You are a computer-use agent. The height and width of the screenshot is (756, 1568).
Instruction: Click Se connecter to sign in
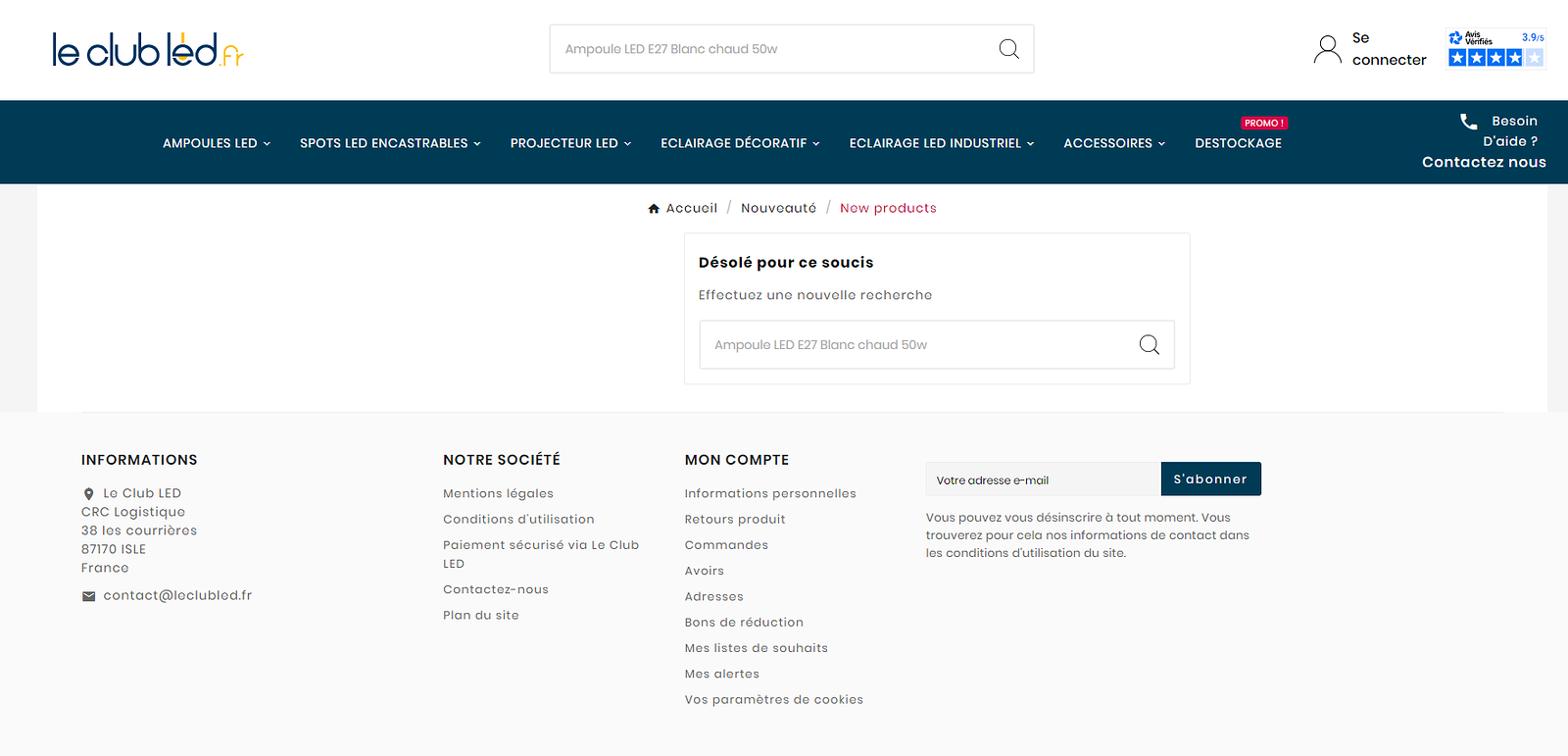pyautogui.click(x=1389, y=49)
